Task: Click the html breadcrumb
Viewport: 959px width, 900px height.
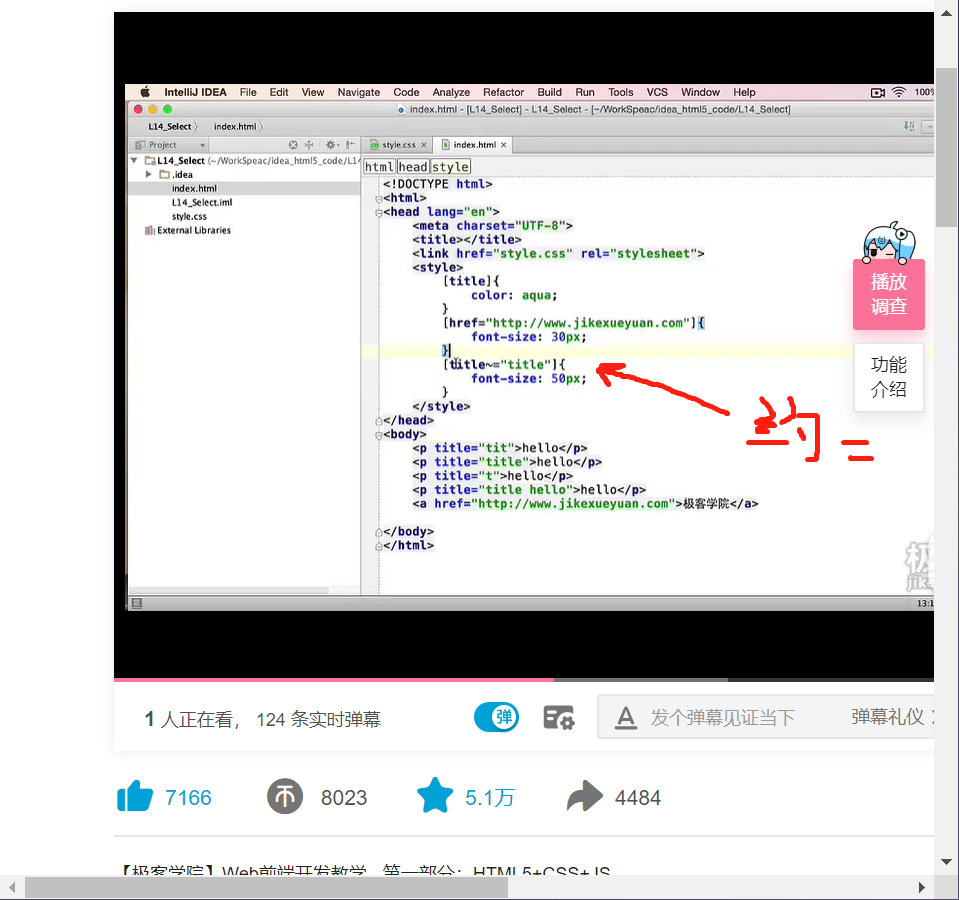Action: pos(379,167)
